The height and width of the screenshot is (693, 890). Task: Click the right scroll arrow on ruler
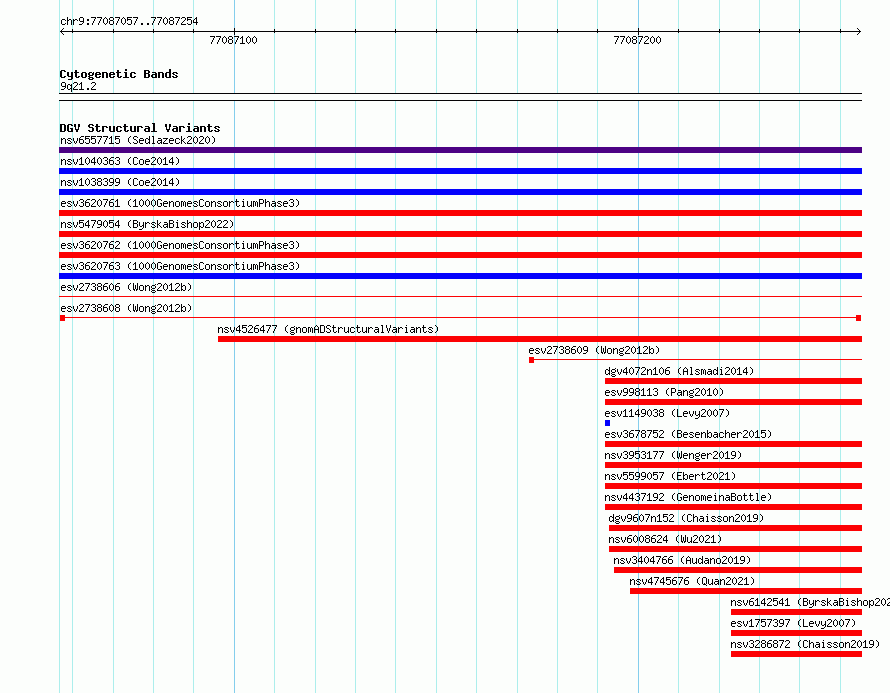[x=858, y=32]
